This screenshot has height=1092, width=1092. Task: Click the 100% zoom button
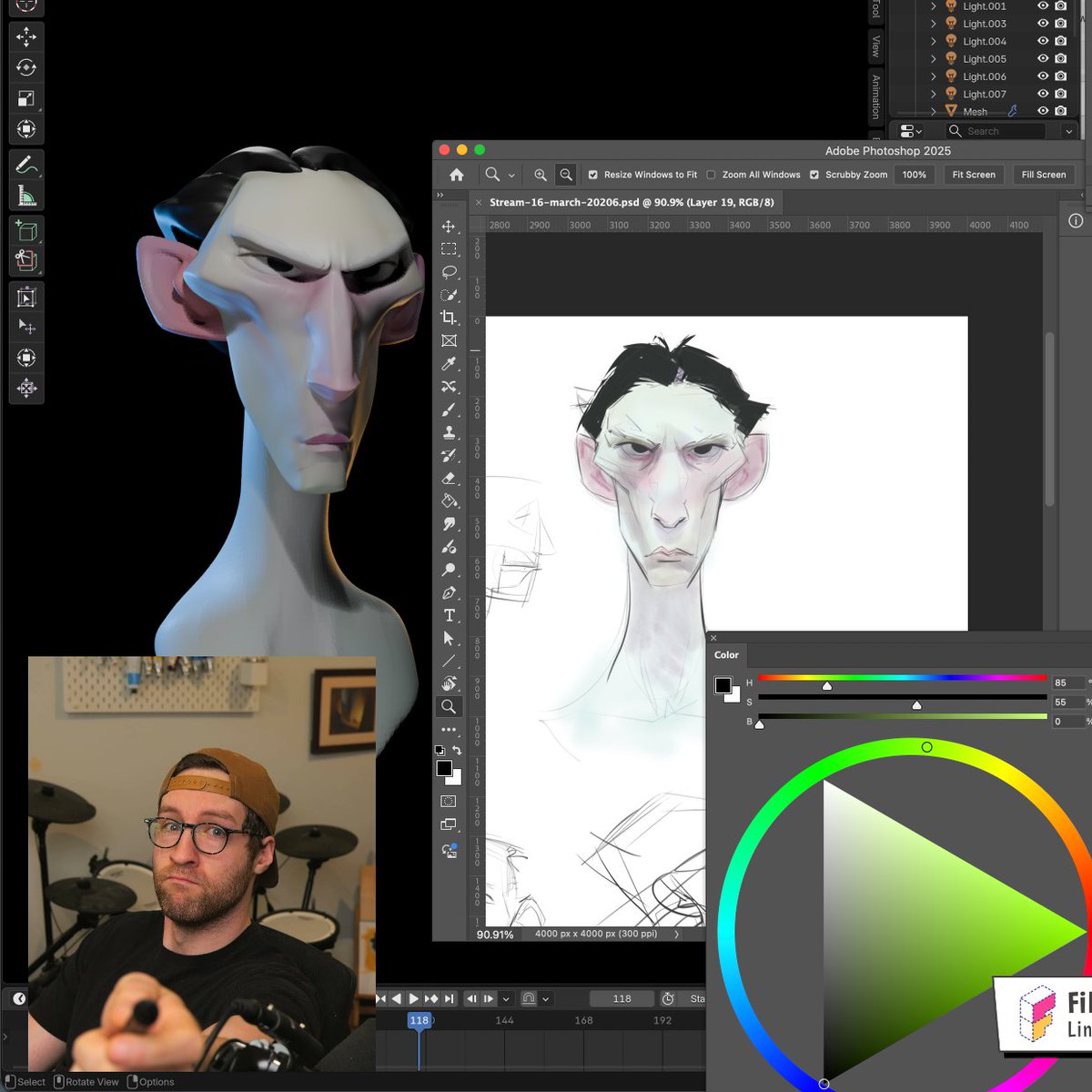914,175
